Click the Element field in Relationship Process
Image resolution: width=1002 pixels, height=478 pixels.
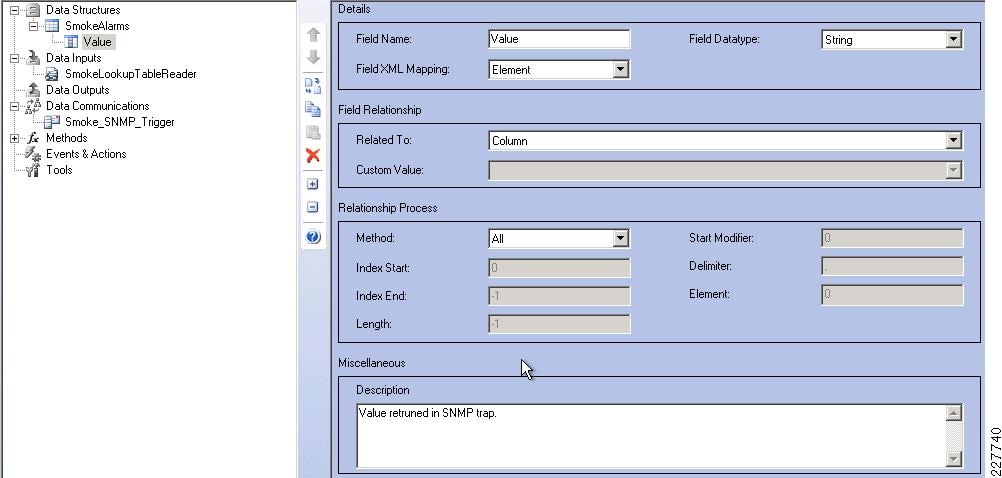pos(892,295)
